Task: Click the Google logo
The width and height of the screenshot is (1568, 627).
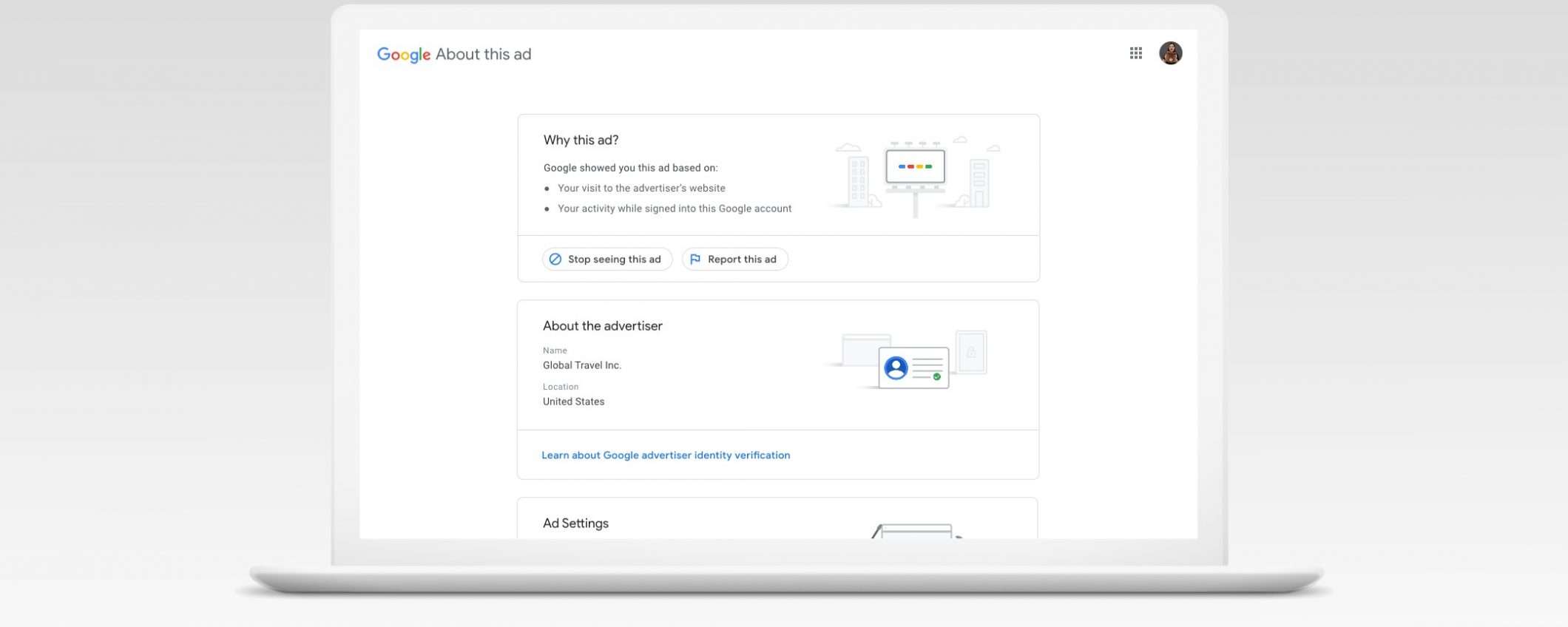Action: (x=403, y=55)
